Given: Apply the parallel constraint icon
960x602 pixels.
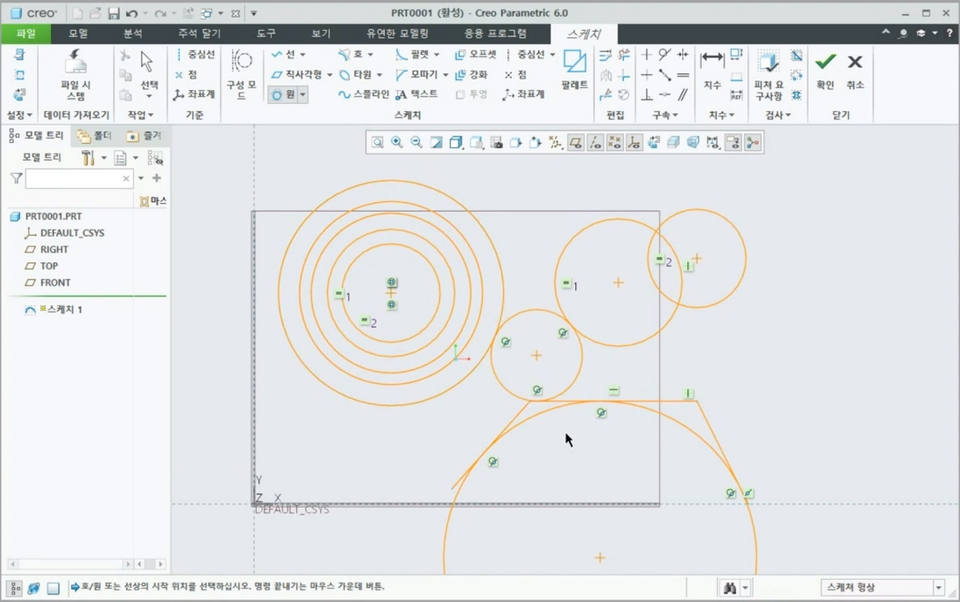Looking at the screenshot, I should [683, 94].
